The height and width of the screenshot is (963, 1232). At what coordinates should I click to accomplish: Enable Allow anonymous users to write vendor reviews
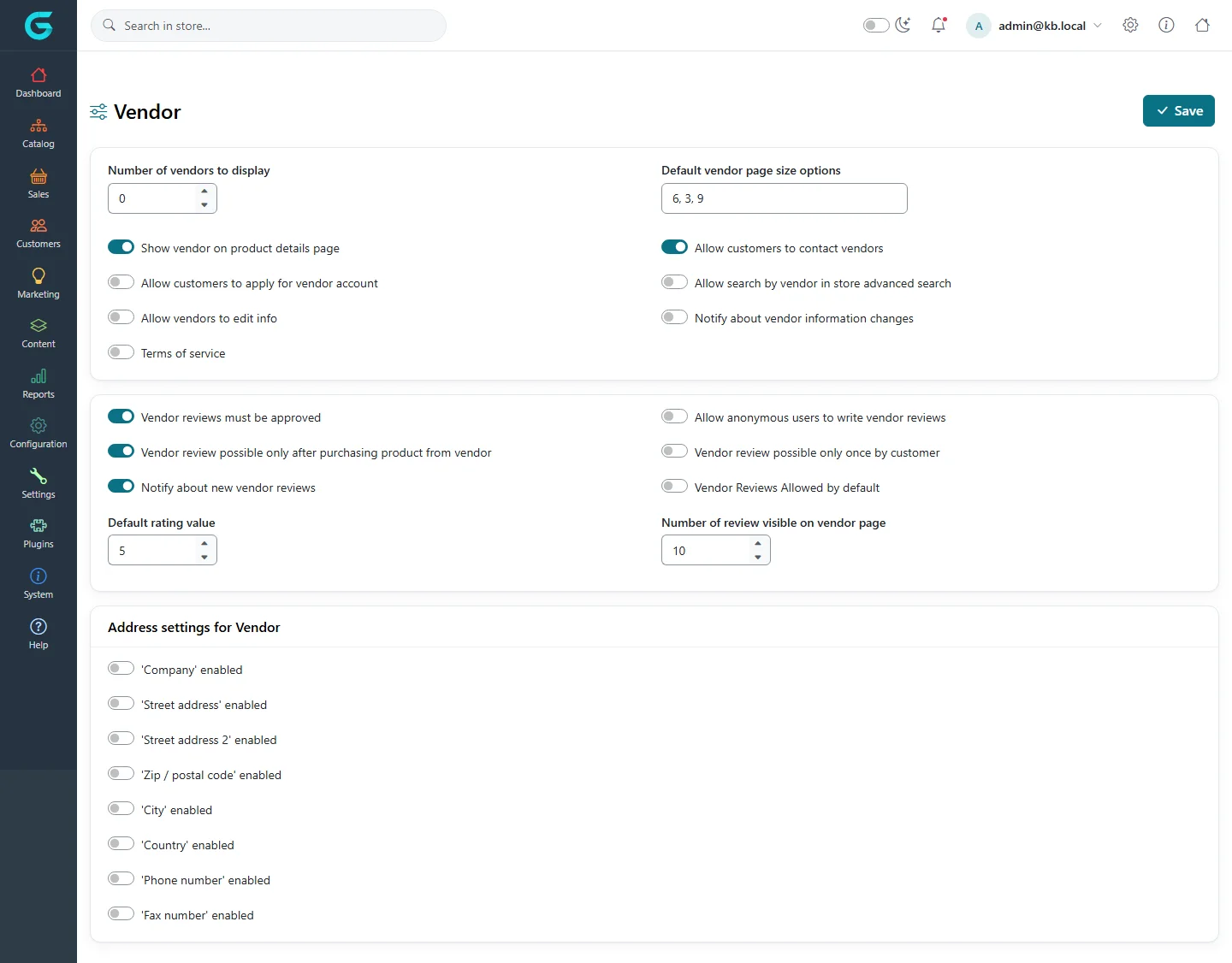[674, 417]
